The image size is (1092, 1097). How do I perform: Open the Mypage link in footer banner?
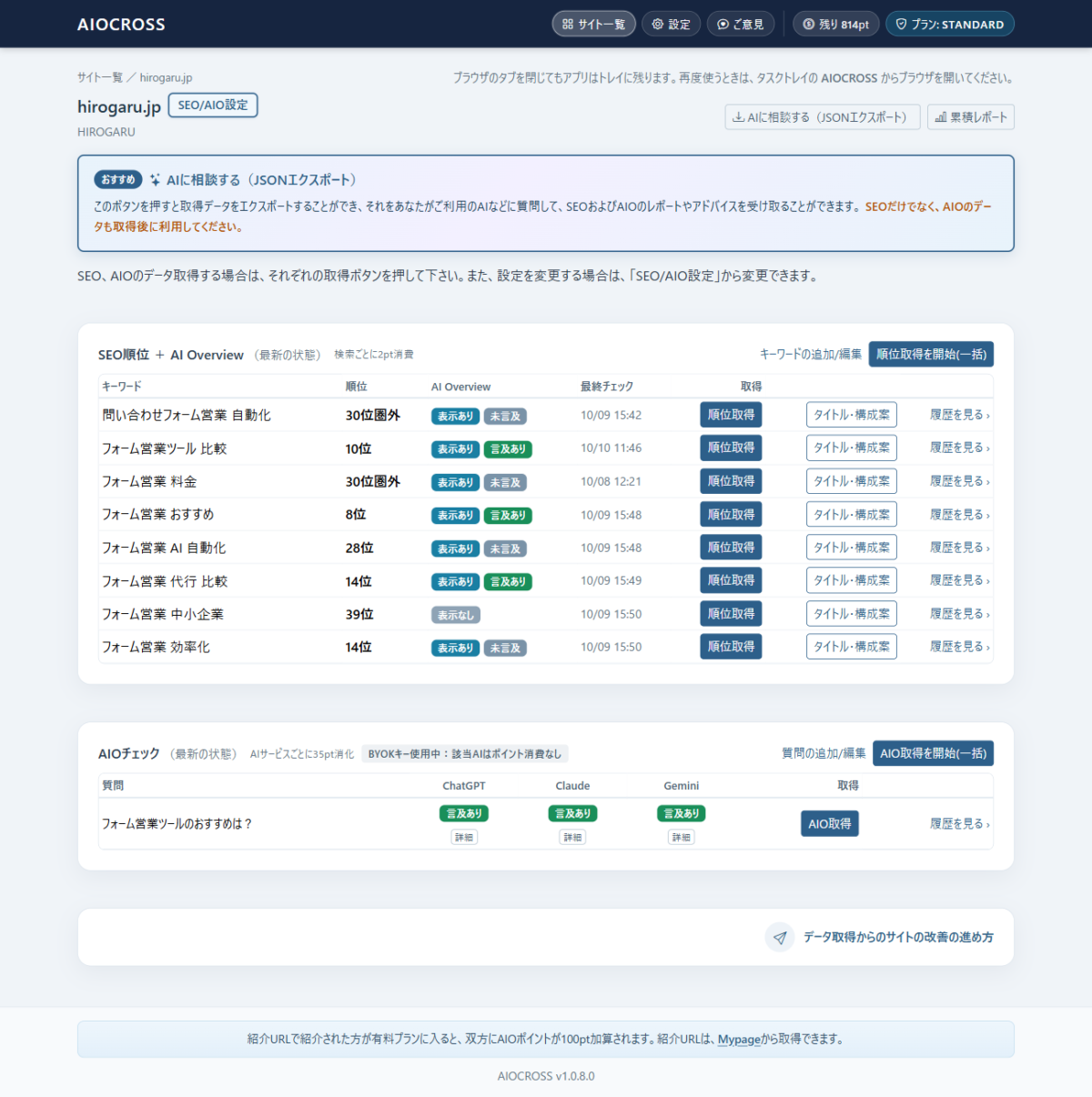739,1040
